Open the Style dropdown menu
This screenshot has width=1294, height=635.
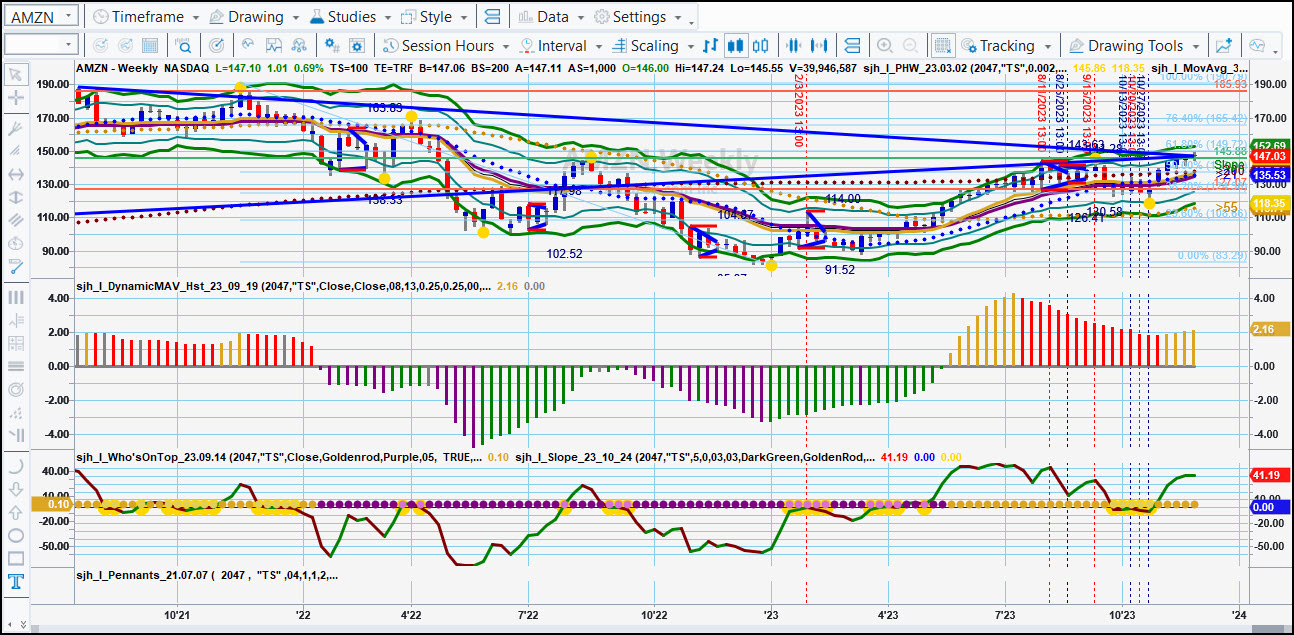(434, 17)
